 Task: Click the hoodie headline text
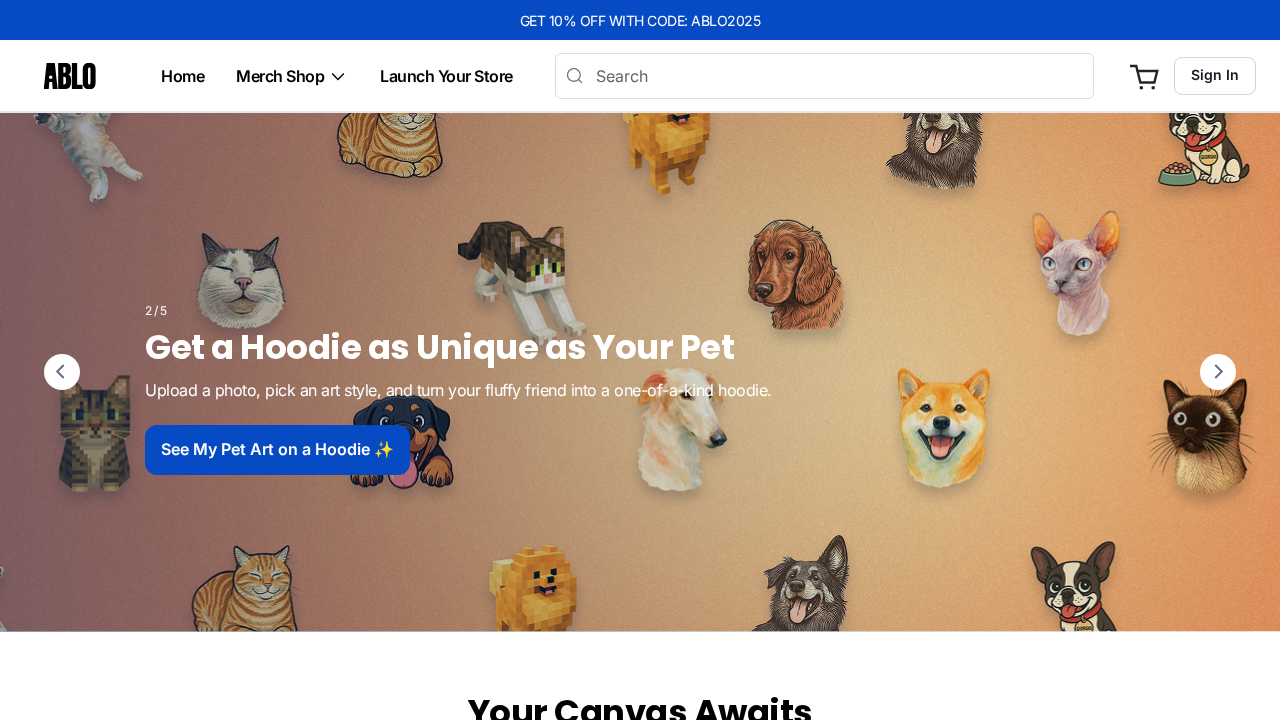tap(440, 347)
